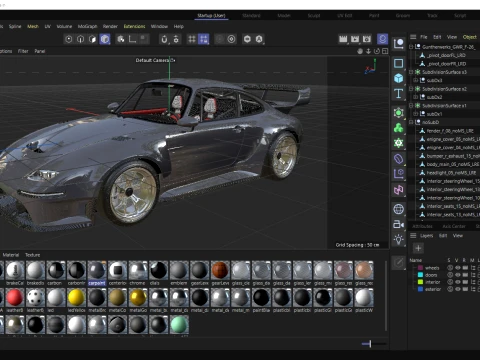This screenshot has height=360, width=480.
Task: Collapse SubdivisionSurface x2 tree node
Action: [411, 89]
